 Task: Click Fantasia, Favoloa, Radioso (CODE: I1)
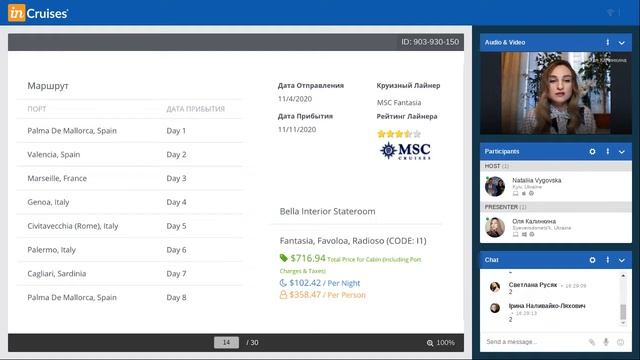(x=353, y=241)
